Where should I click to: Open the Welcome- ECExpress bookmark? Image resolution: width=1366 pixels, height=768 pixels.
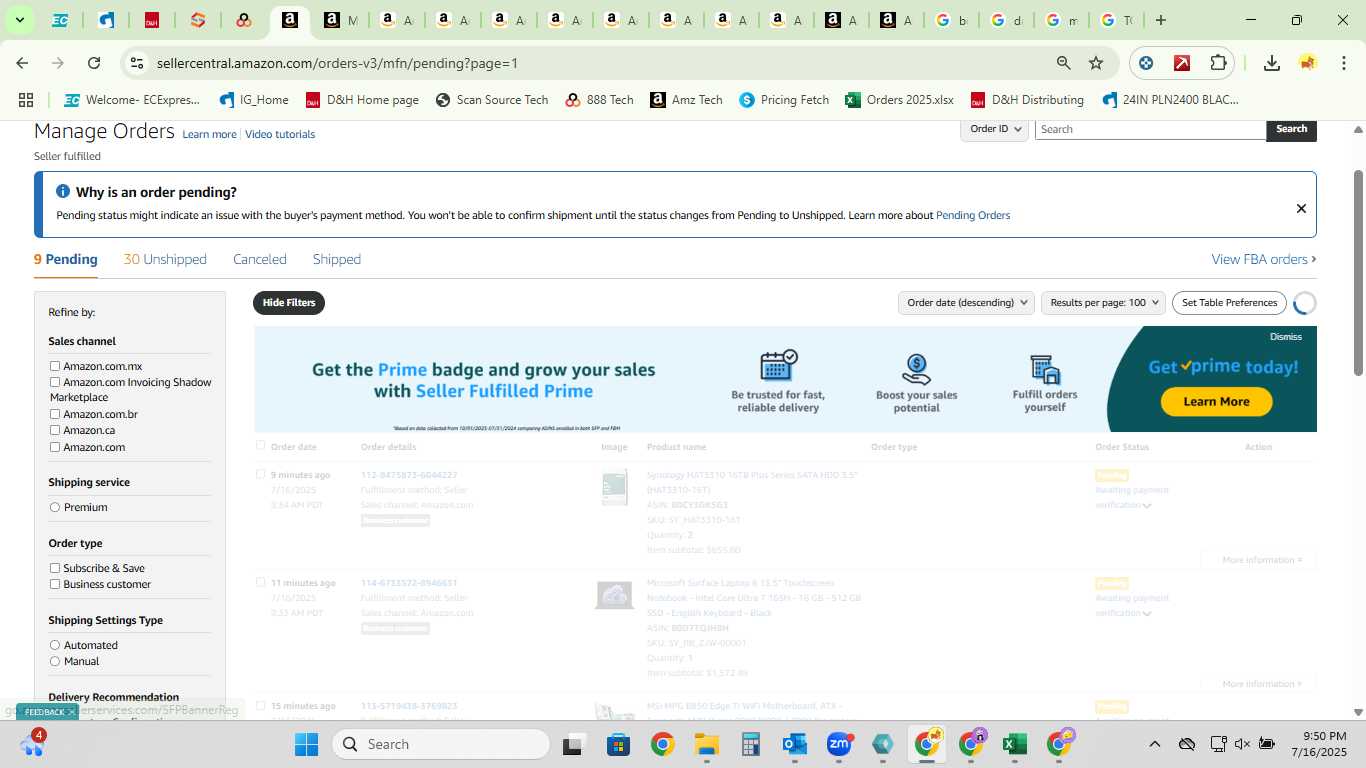click(x=132, y=100)
